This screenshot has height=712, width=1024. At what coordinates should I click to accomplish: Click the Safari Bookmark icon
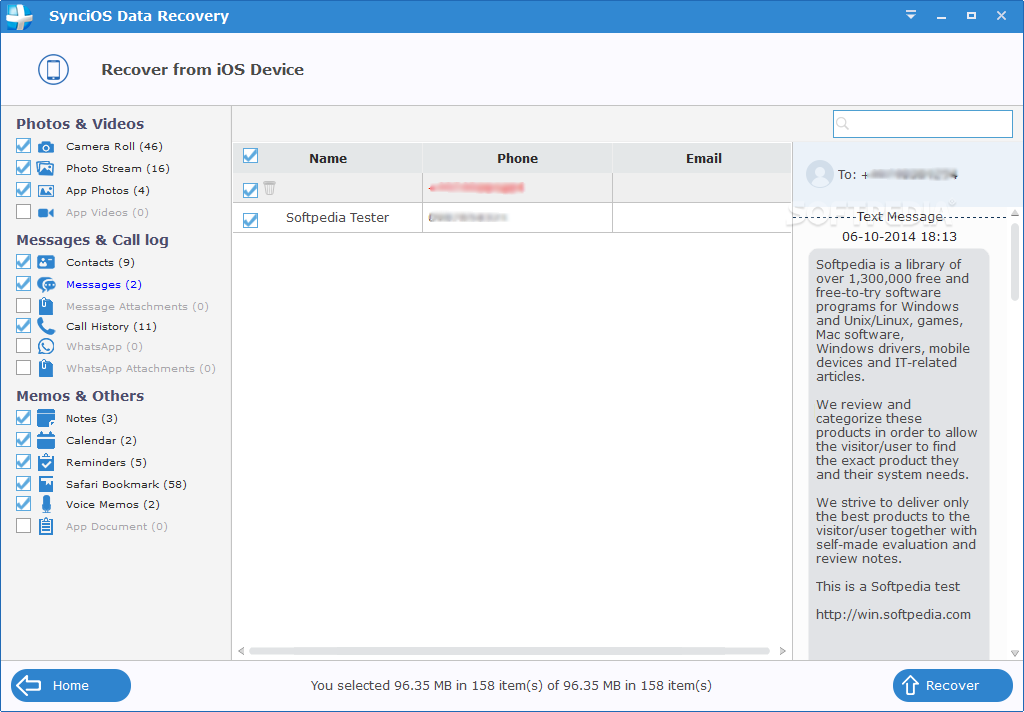[x=46, y=484]
